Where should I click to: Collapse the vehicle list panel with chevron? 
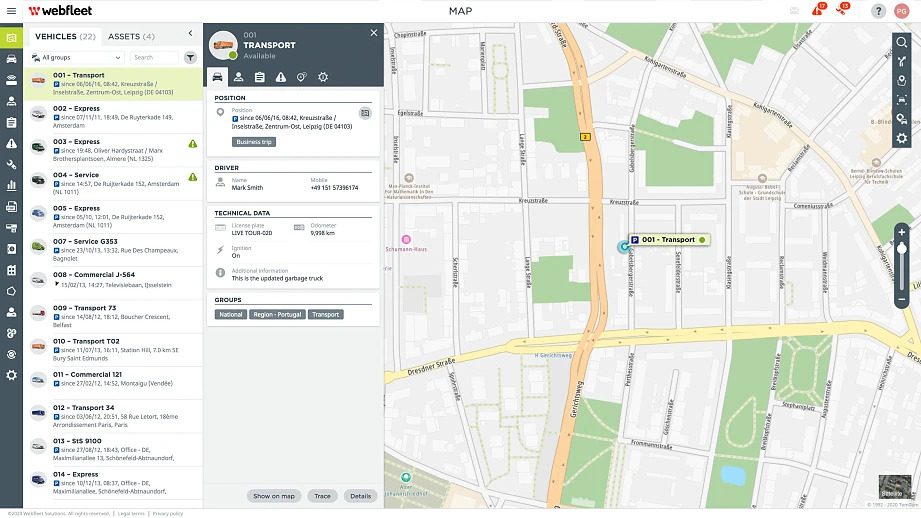point(190,33)
